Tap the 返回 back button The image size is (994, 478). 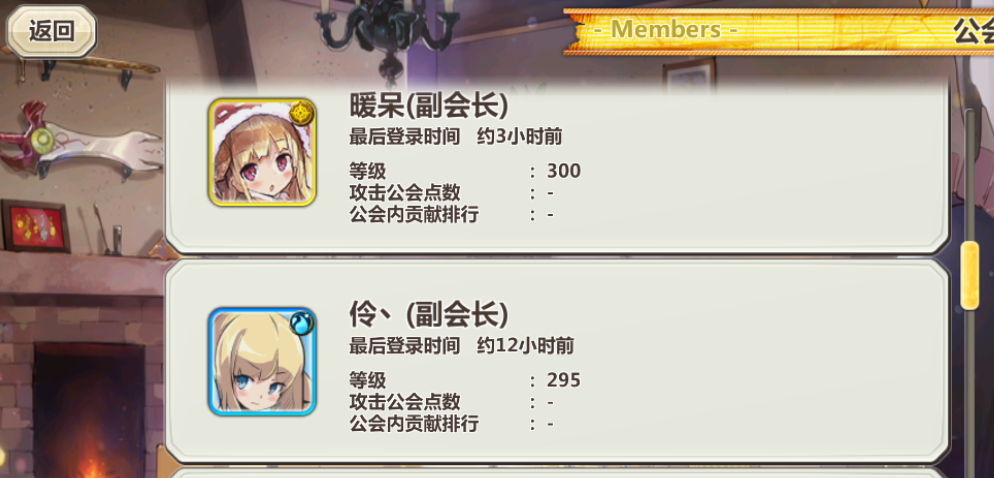point(51,31)
